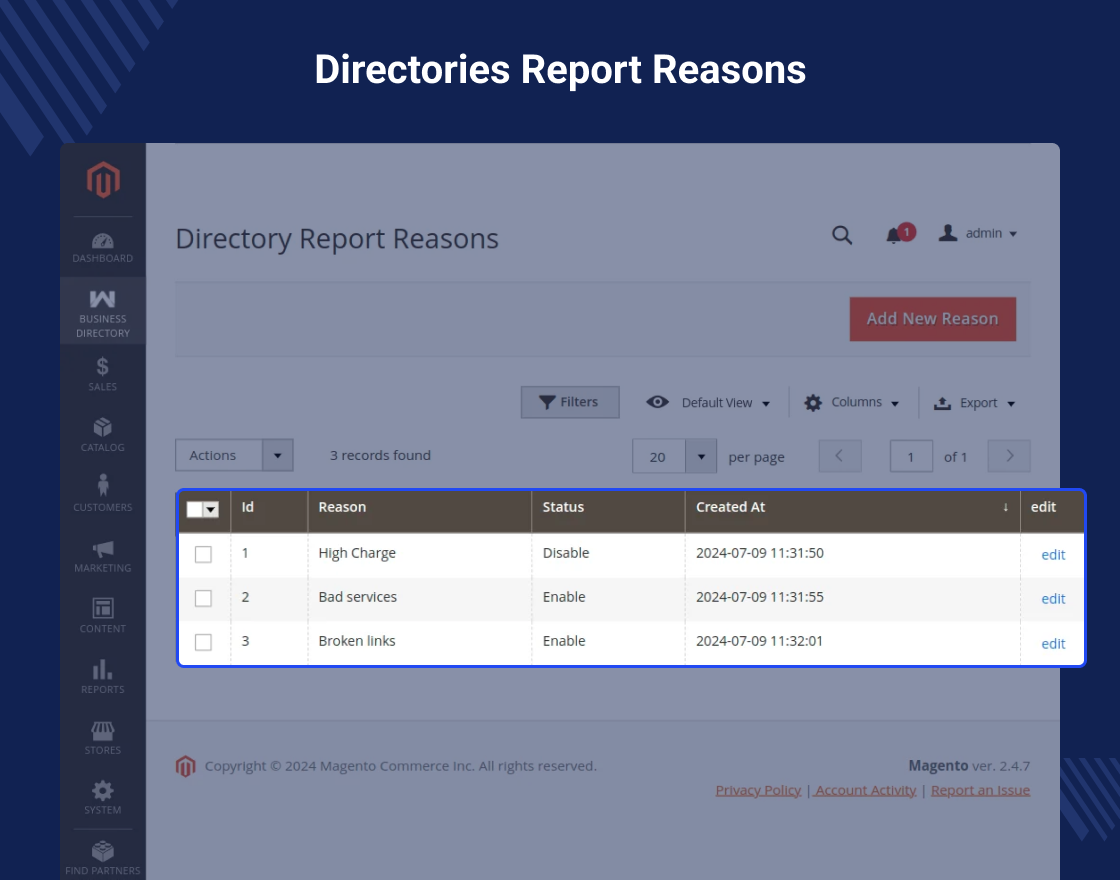The width and height of the screenshot is (1120, 880).
Task: Open the Marketing megaphone menu
Action: click(103, 556)
